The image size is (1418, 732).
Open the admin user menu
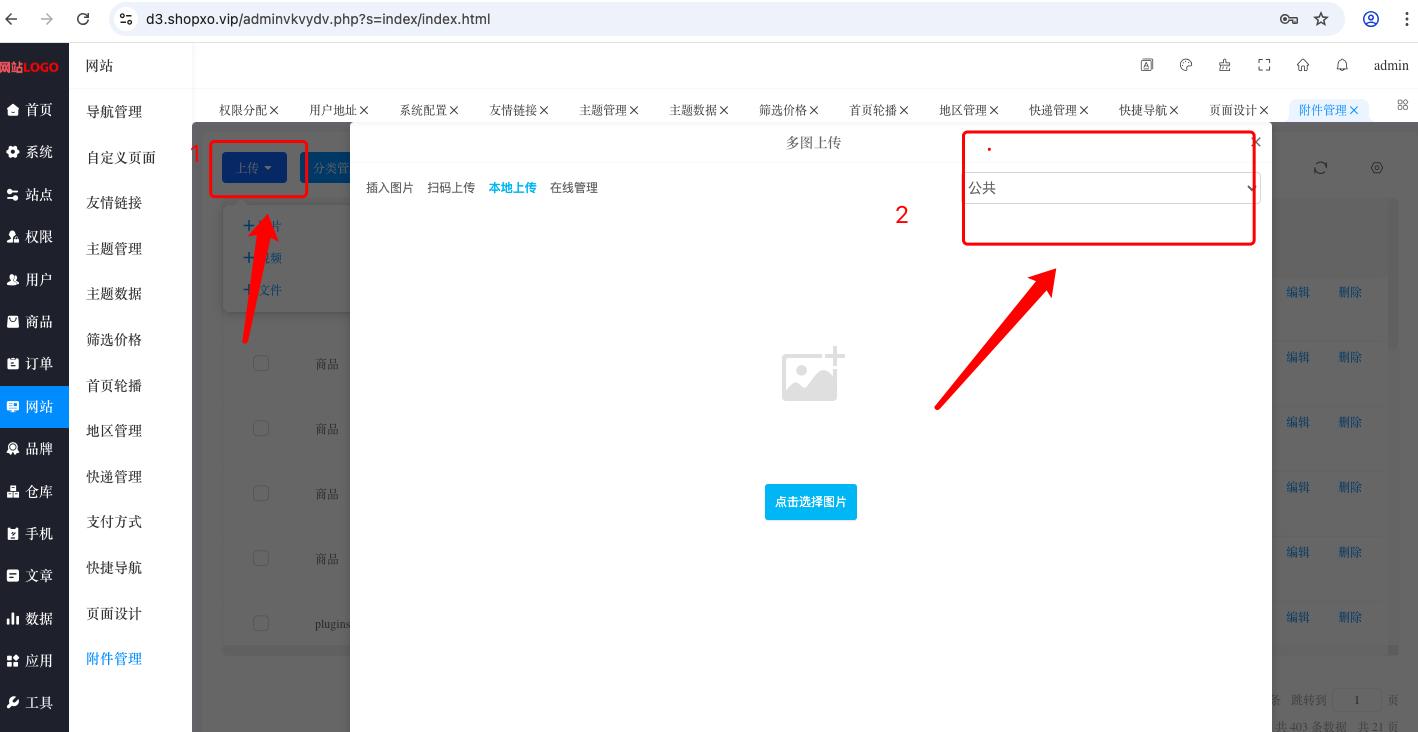coord(1391,66)
